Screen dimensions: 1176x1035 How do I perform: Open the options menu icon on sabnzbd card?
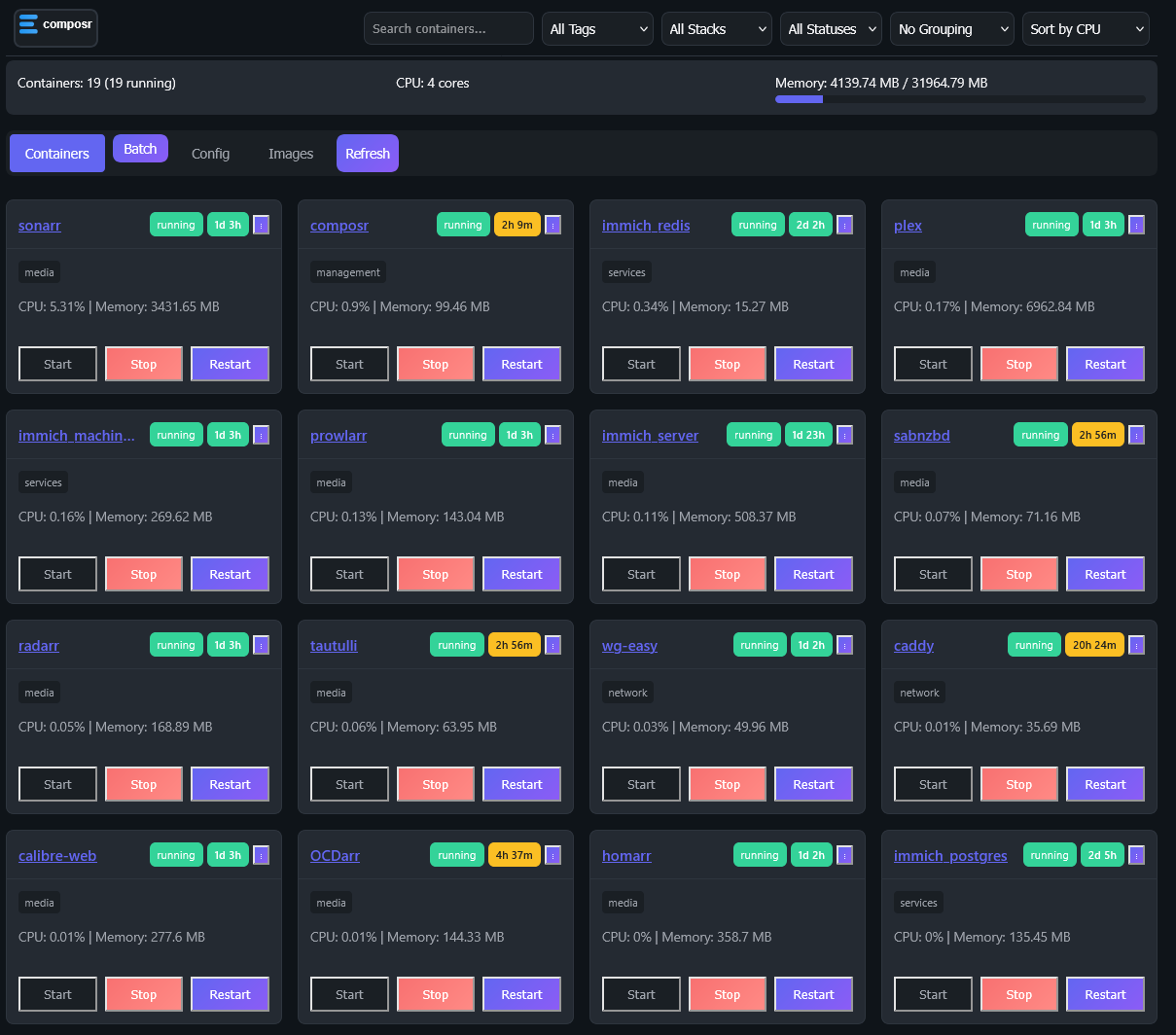click(1136, 435)
